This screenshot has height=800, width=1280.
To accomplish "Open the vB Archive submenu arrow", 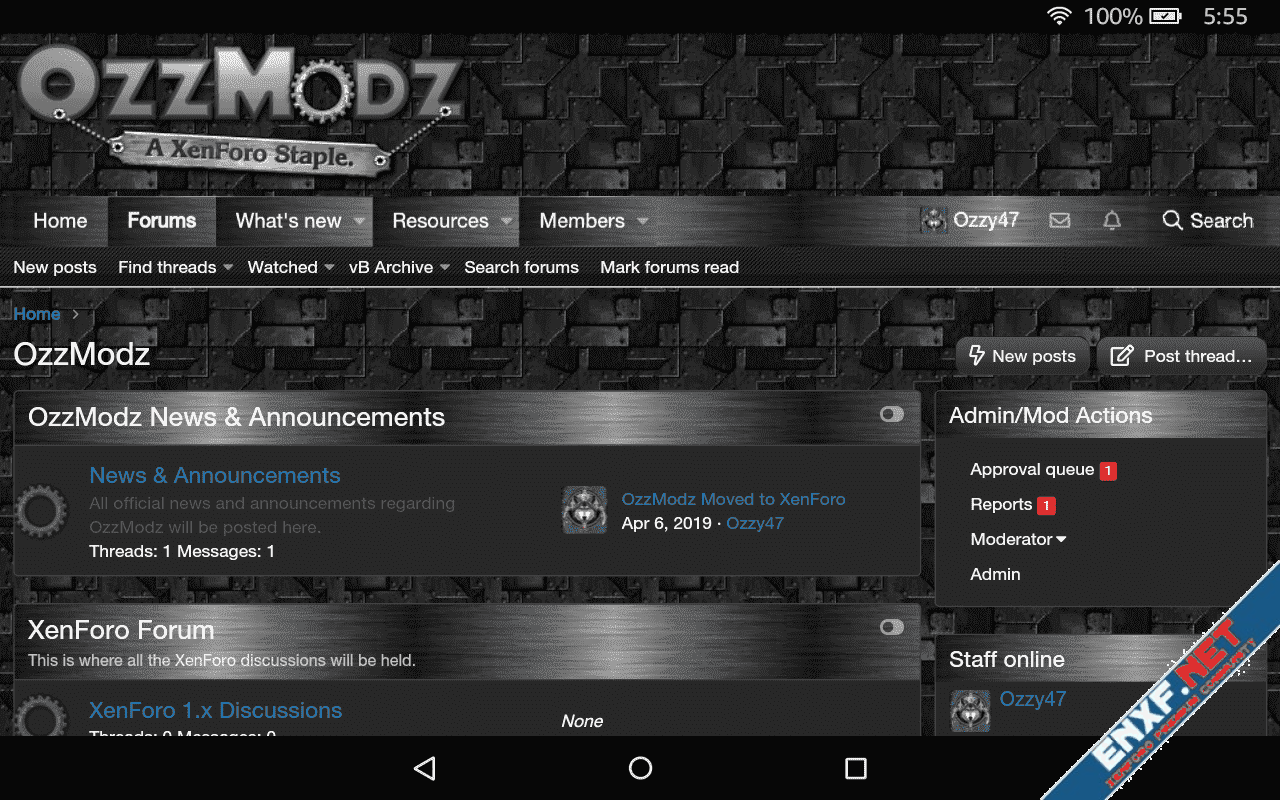I will (445, 267).
